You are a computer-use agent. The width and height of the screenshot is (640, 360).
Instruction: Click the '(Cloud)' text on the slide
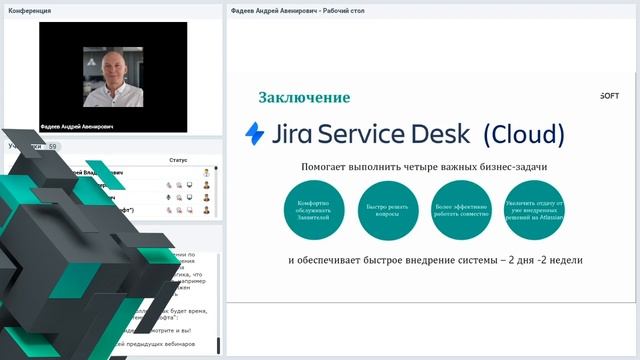click(524, 134)
